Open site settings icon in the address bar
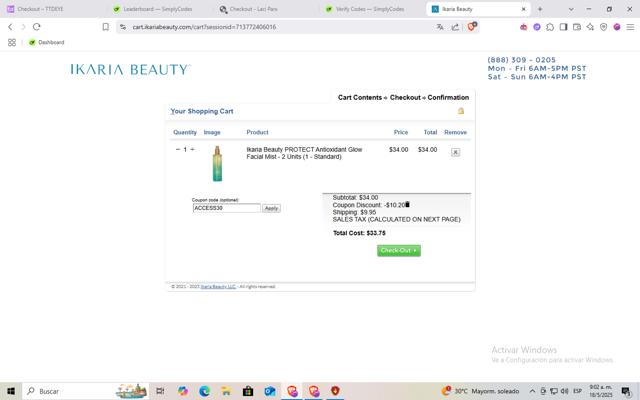Viewport: 640px width, 400px height. (x=122, y=27)
